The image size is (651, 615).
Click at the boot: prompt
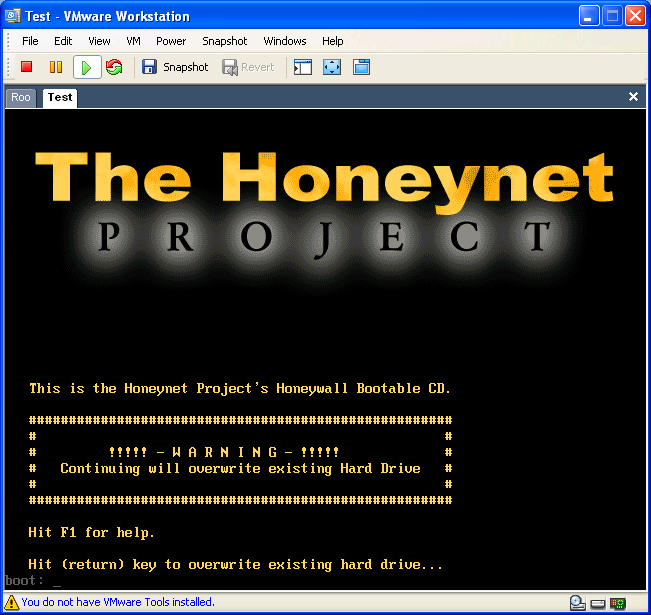[33, 581]
